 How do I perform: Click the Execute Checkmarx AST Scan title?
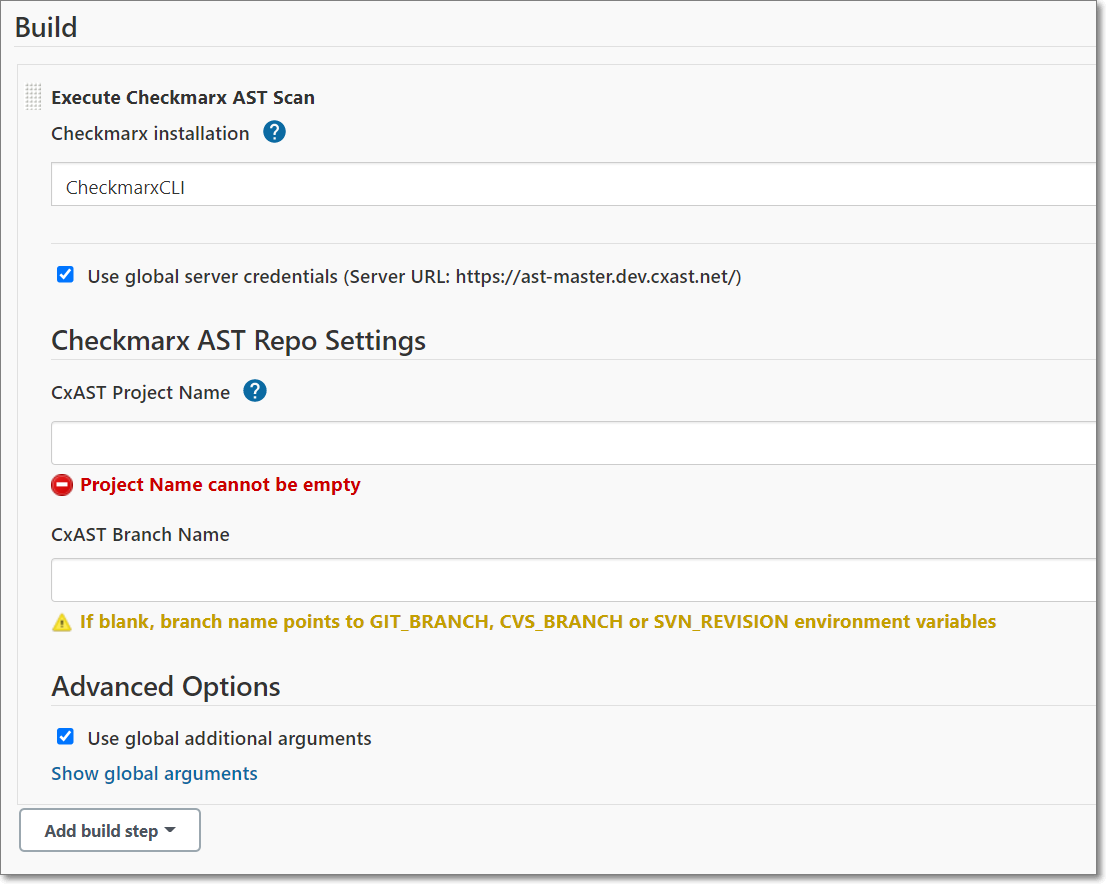(x=183, y=97)
